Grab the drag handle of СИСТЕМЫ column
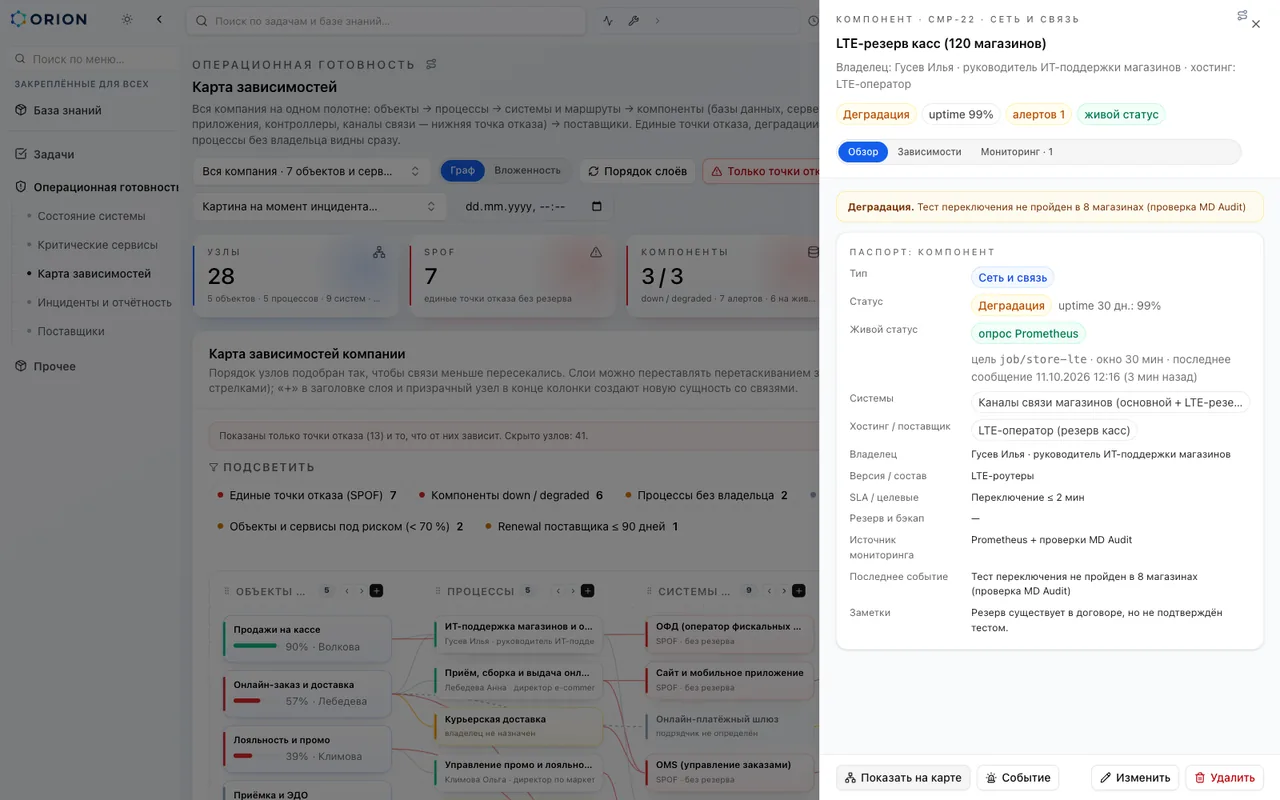 coord(649,592)
